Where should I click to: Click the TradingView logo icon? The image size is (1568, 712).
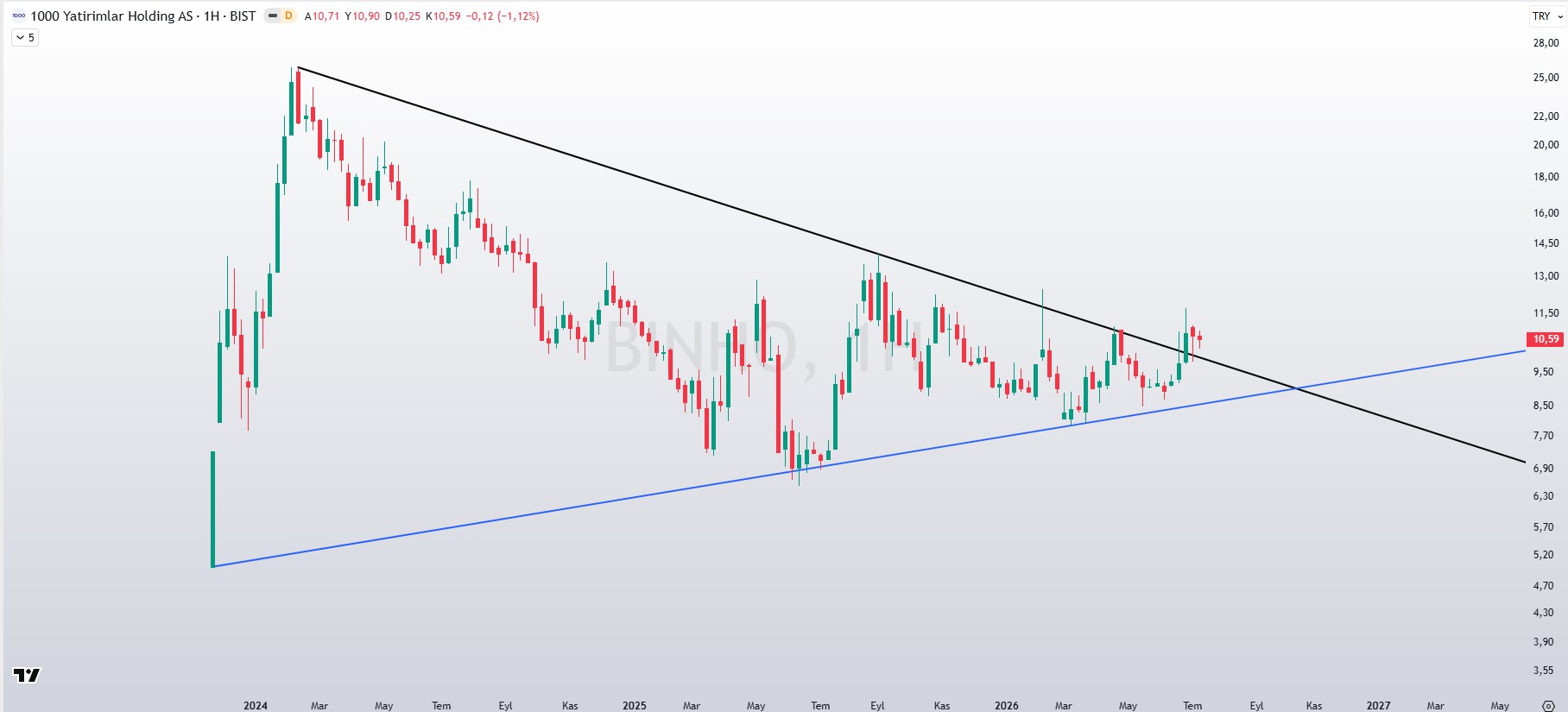click(x=27, y=675)
